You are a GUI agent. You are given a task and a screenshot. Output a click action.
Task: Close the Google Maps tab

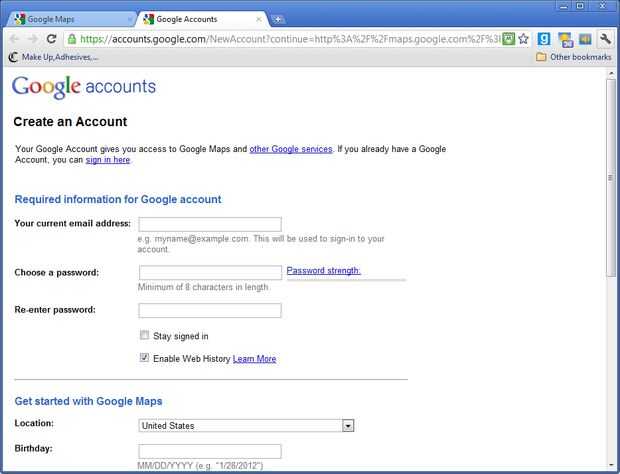coord(130,19)
